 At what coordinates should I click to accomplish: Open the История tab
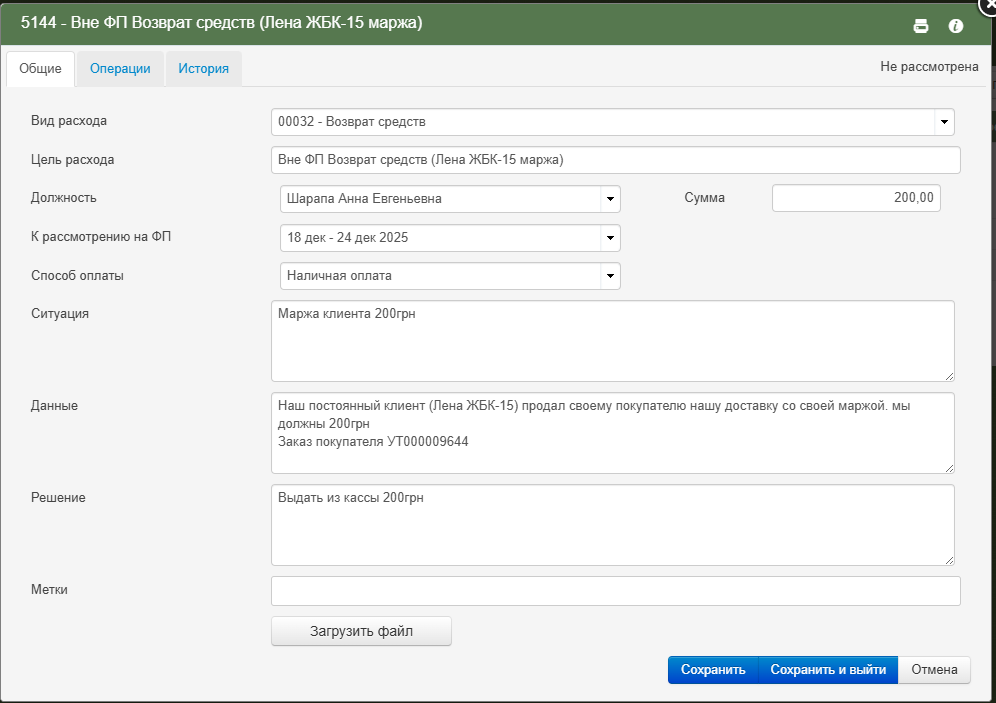click(204, 69)
